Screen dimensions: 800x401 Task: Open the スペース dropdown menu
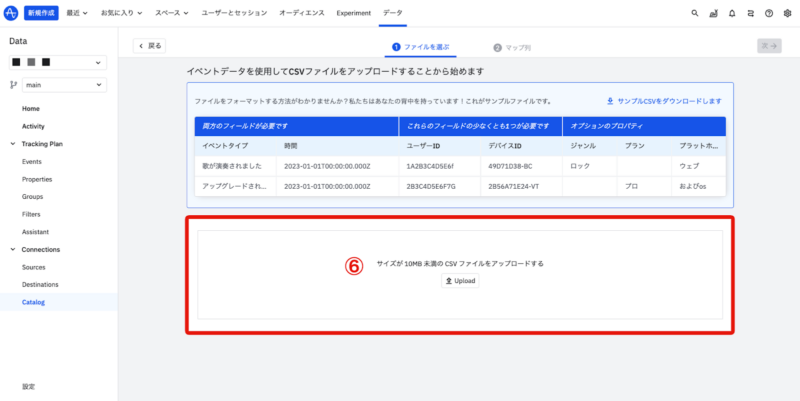(172, 13)
